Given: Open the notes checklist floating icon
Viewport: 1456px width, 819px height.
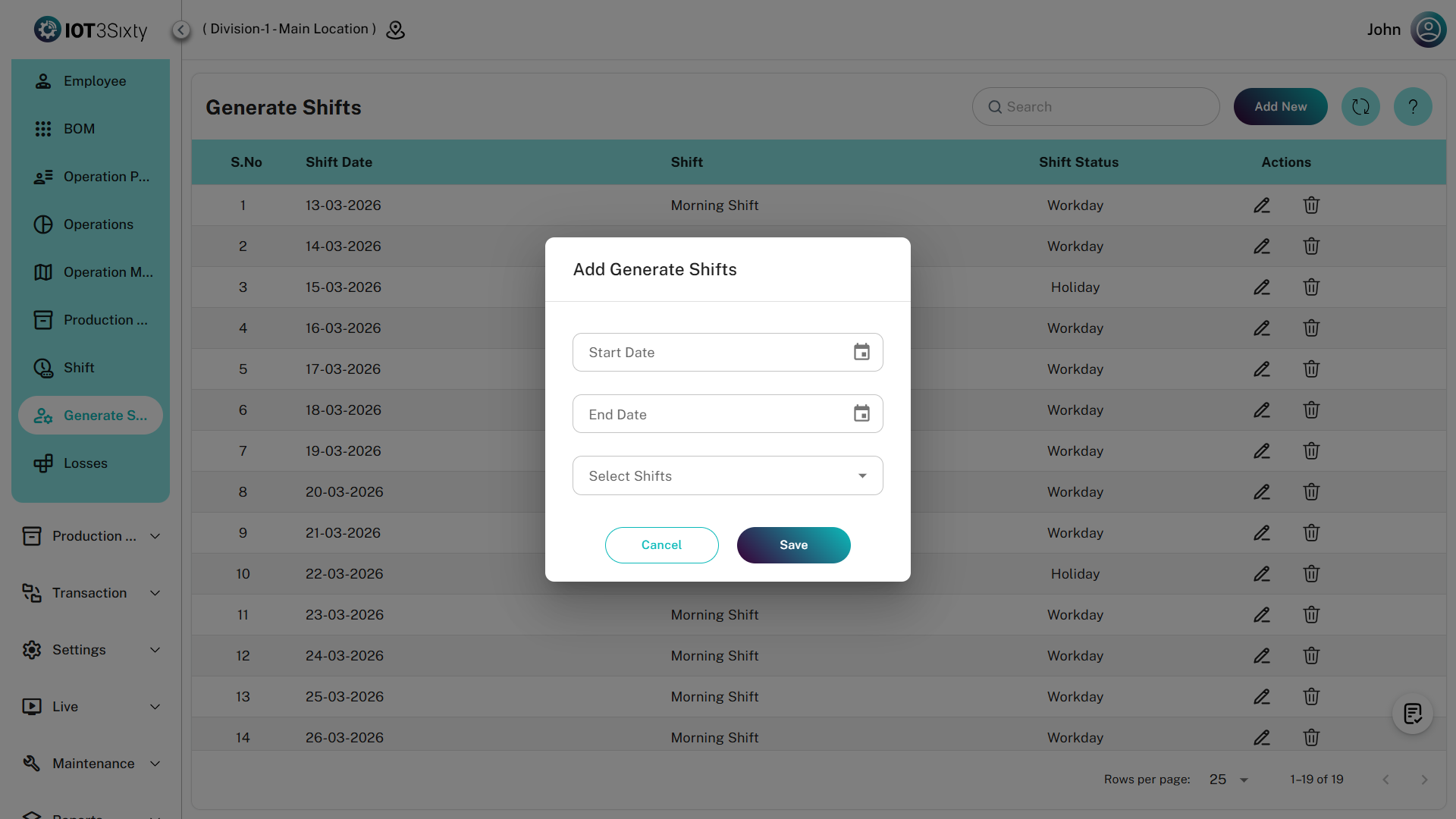Looking at the screenshot, I should pyautogui.click(x=1412, y=714).
